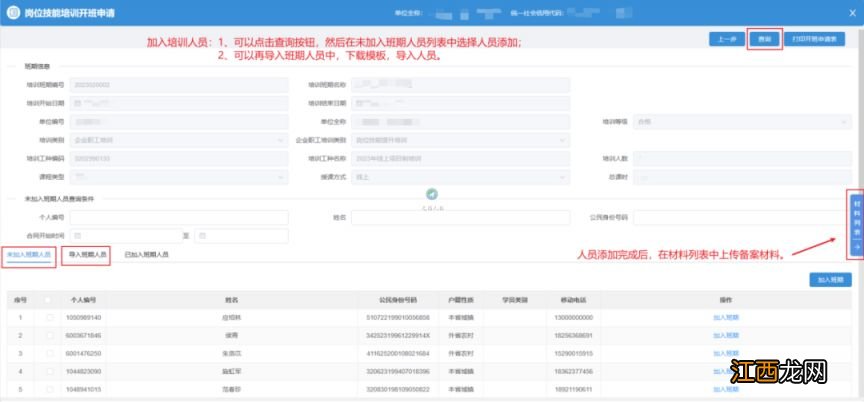The image size is (864, 402).
Task: Open the 培训类别 dropdown
Action: click(x=179, y=140)
